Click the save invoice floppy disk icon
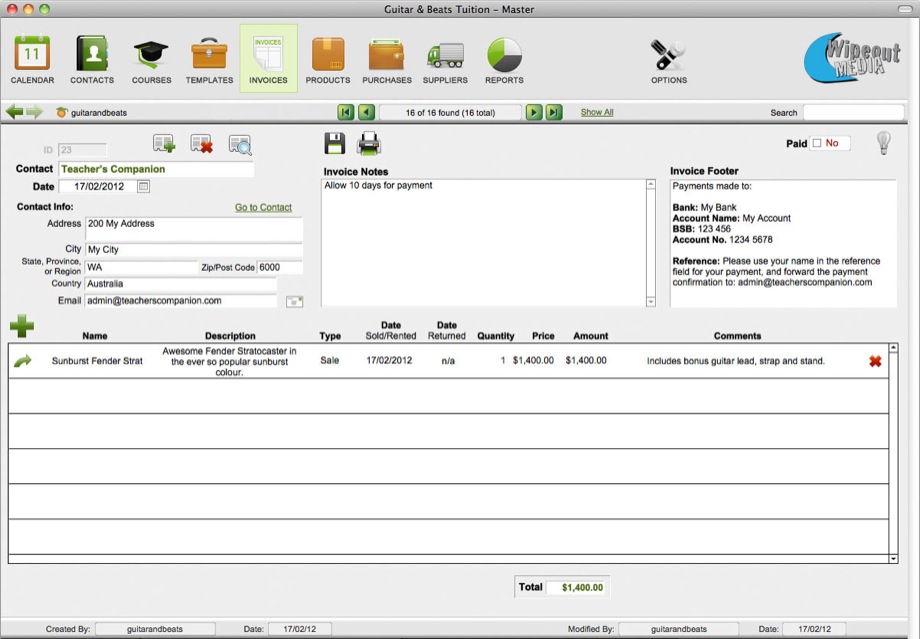Image resolution: width=920 pixels, height=639 pixels. (335, 144)
